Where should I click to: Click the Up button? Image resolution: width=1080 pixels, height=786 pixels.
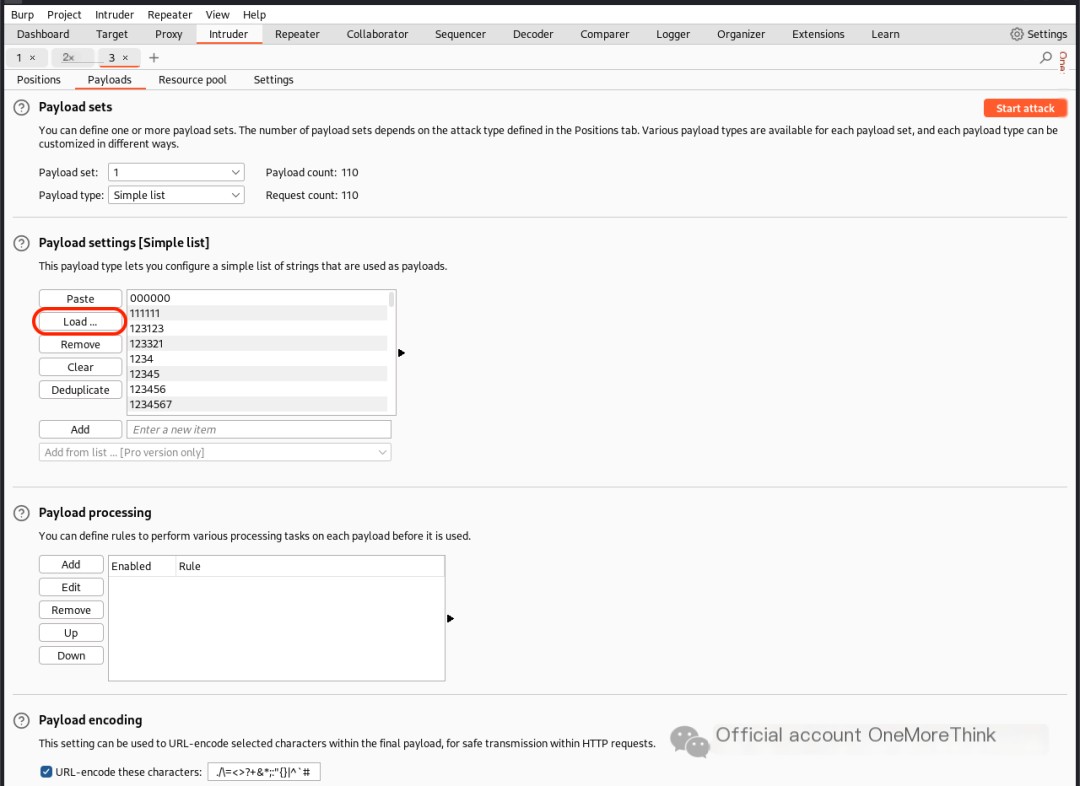(x=71, y=633)
